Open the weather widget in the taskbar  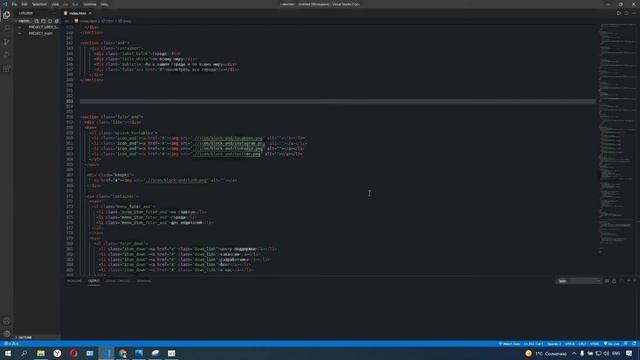[x=546, y=353]
